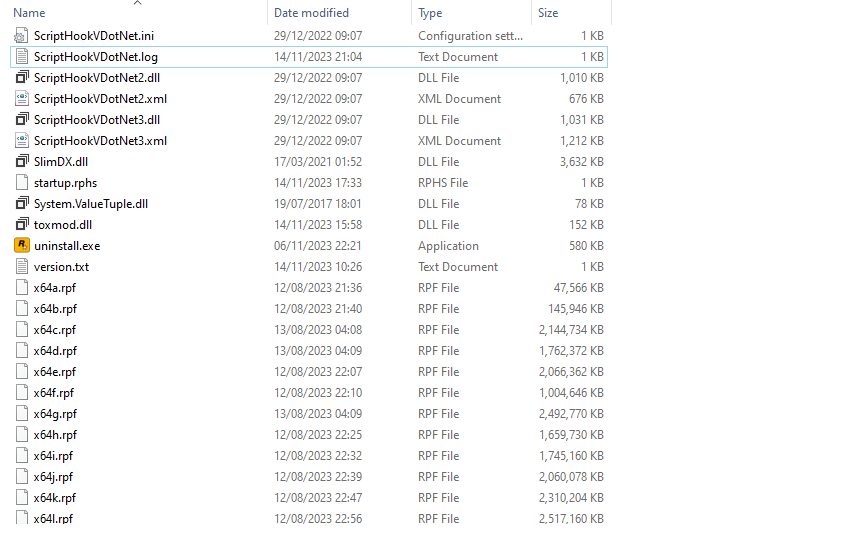Image resolution: width=862 pixels, height=536 pixels.
Task: Click the ScriptHookVDotNet2.dll file icon
Action: click(22, 78)
